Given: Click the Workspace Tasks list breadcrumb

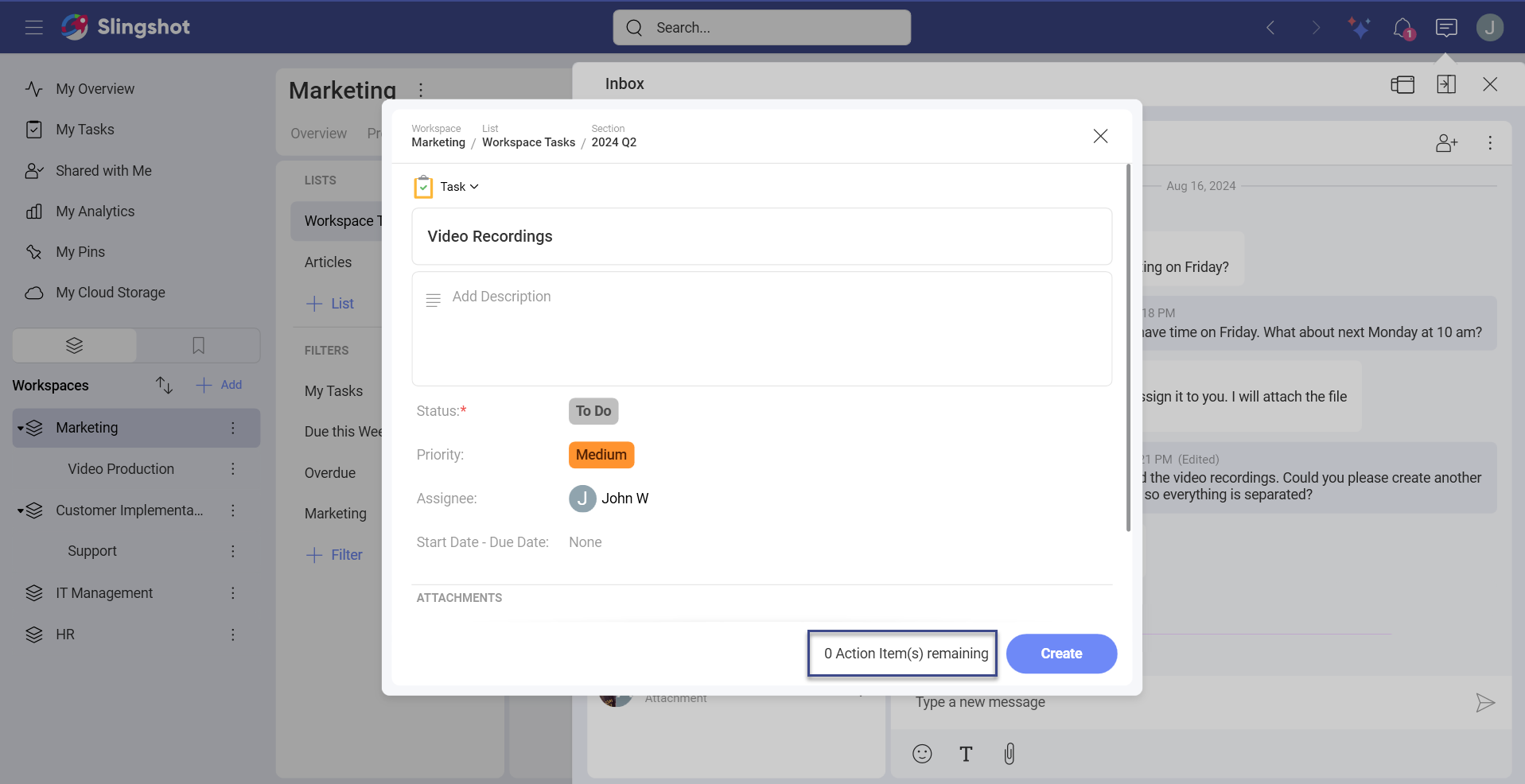Looking at the screenshot, I should coord(528,142).
